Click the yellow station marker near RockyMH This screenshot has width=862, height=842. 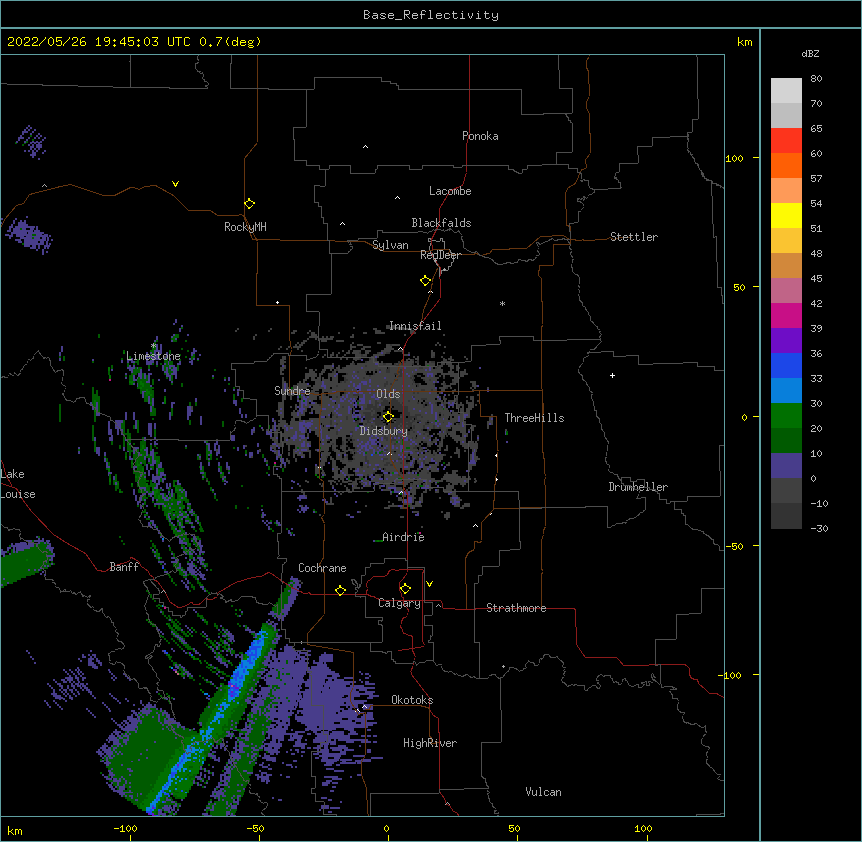(x=249, y=203)
